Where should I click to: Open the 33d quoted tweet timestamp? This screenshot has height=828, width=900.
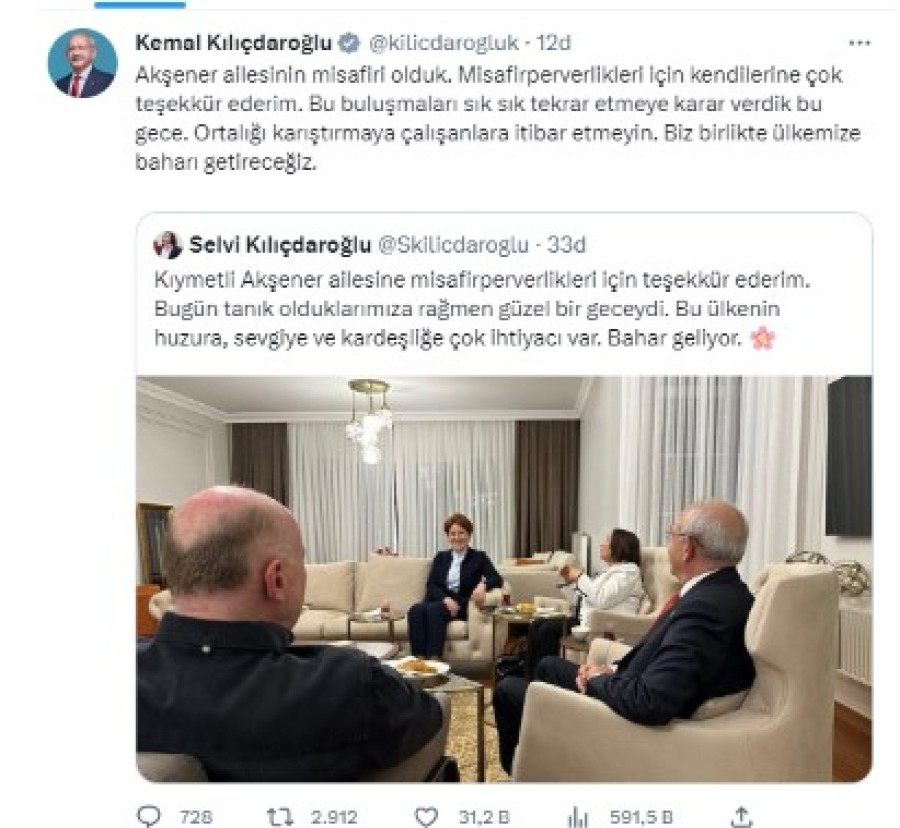[x=565, y=245]
